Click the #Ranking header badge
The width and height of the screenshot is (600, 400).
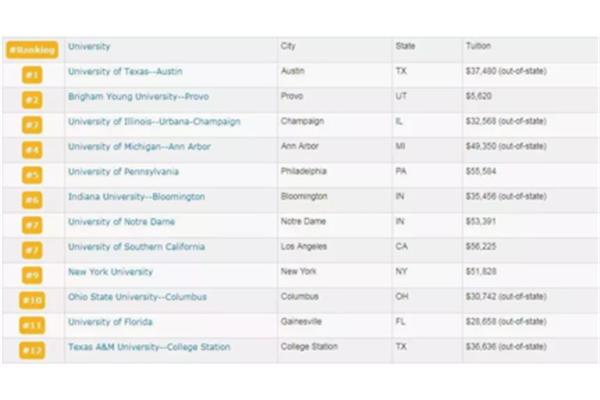tap(32, 49)
